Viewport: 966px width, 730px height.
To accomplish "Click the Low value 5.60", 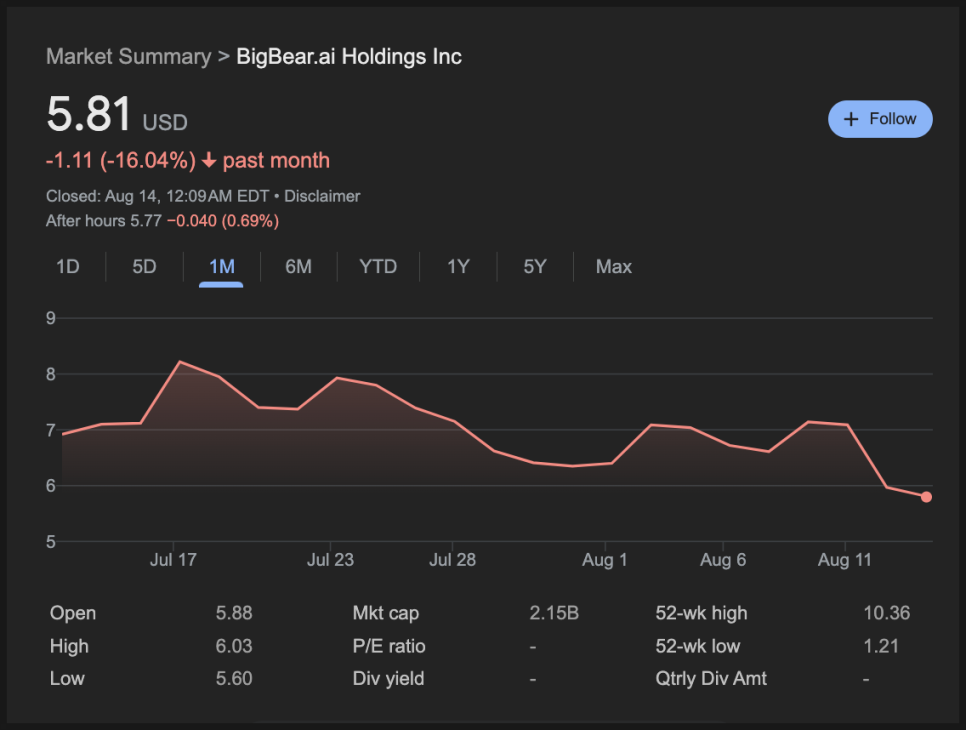I will [234, 679].
